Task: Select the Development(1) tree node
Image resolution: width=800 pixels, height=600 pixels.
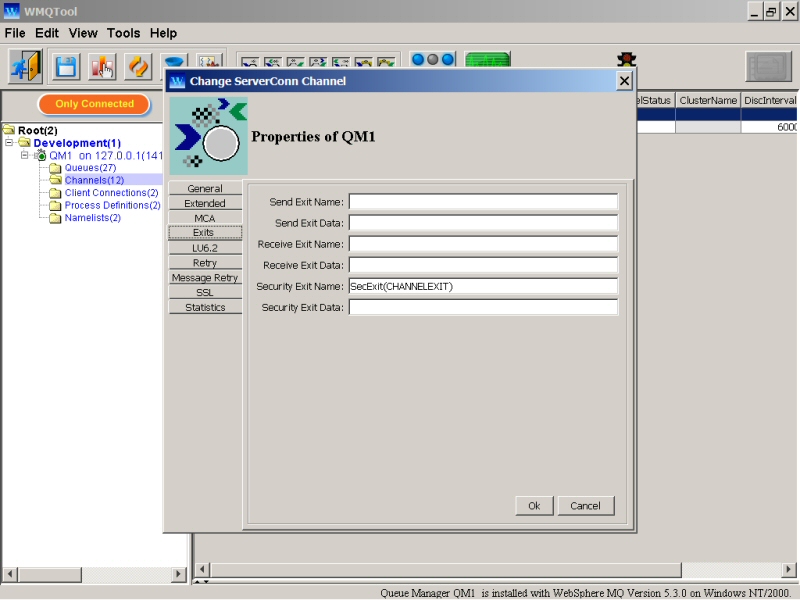Action: pyautogui.click(x=77, y=143)
